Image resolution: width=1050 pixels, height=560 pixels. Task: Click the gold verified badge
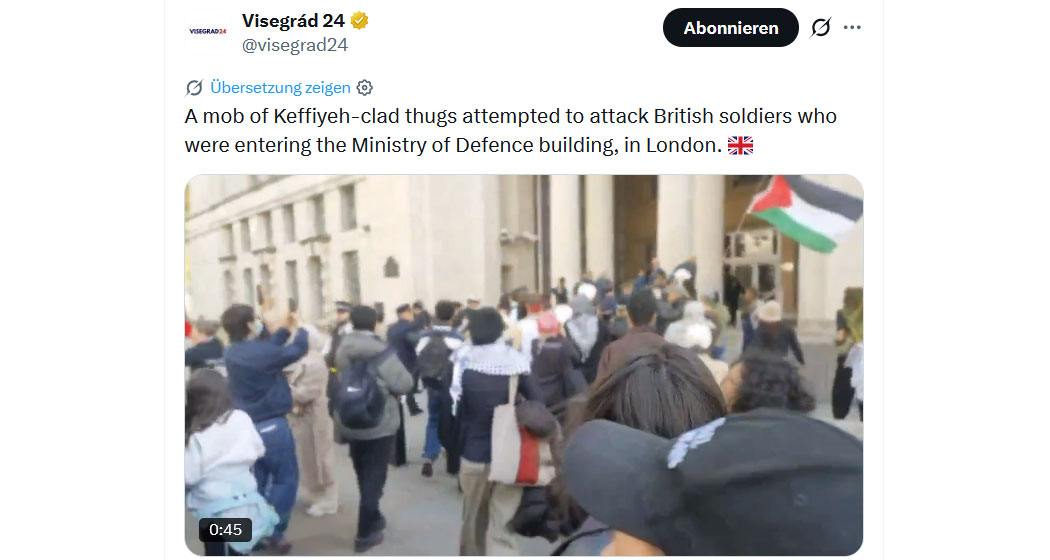(360, 21)
